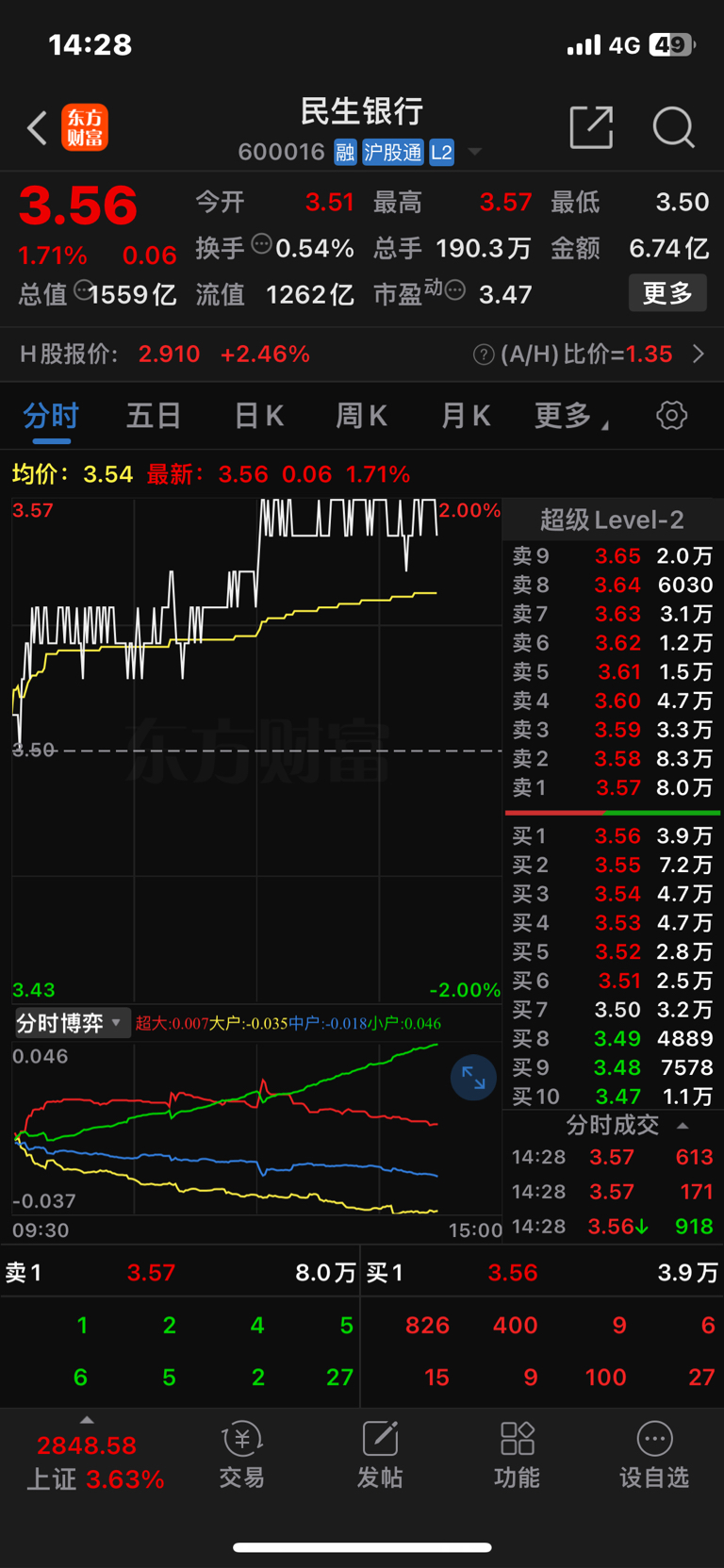Tap the 设自选 watchlist icon

654,1456
